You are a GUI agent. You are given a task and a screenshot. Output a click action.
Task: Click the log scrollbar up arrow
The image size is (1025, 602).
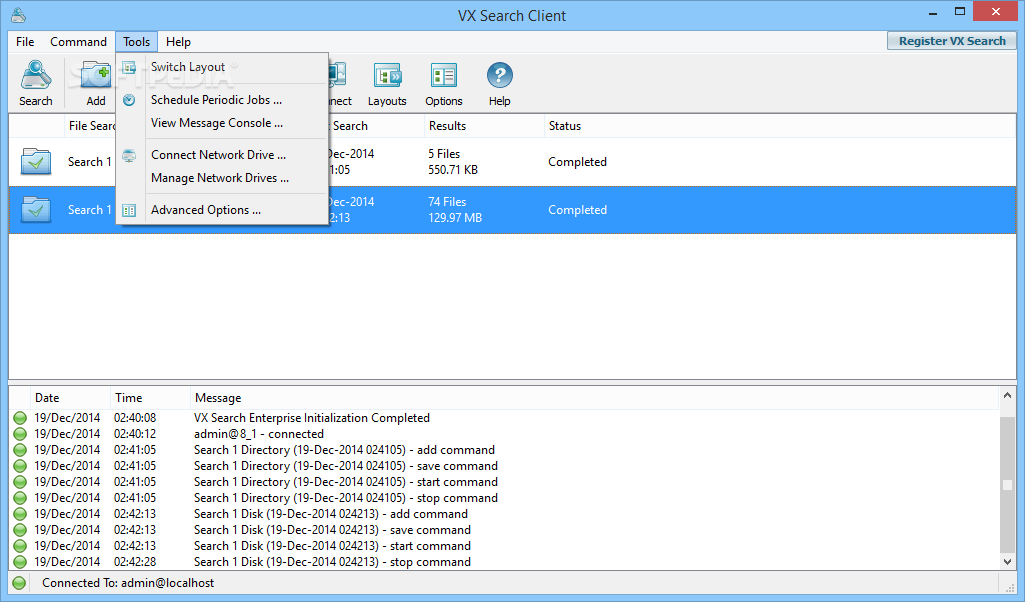click(1007, 395)
